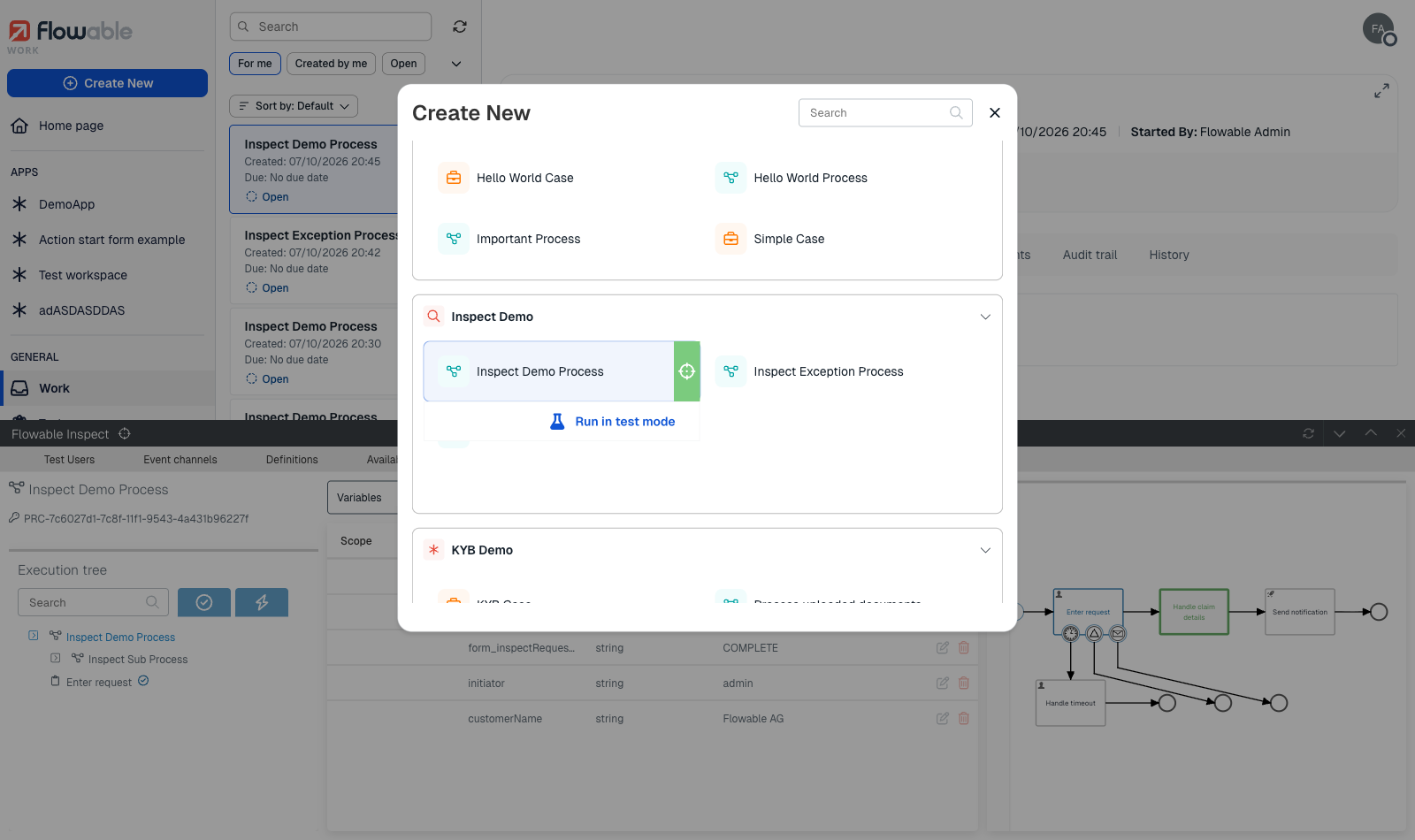
Task: Toggle the Created by me filter
Action: click(x=331, y=64)
